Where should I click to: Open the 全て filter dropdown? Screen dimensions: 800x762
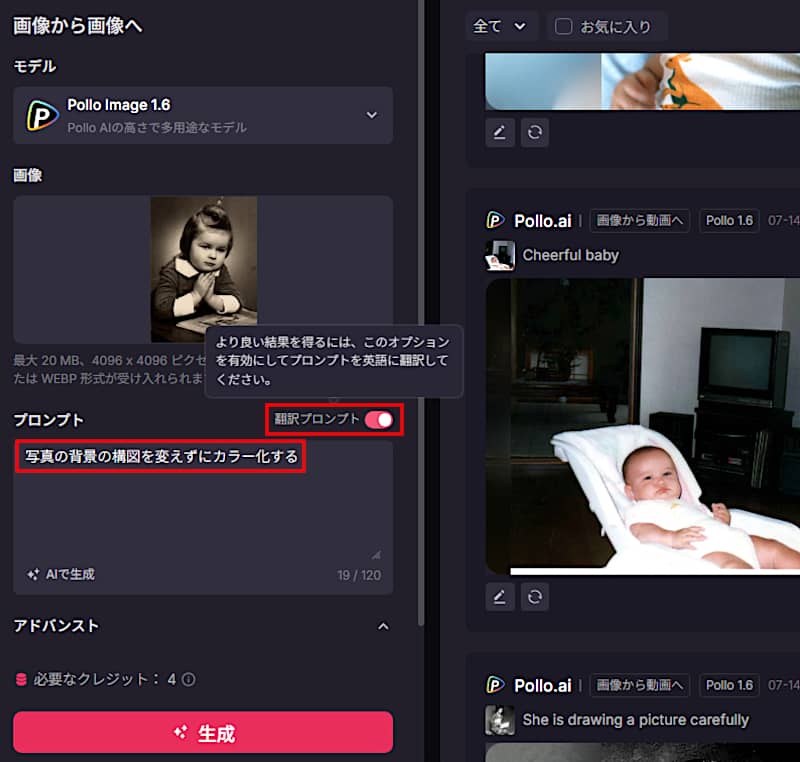(501, 27)
